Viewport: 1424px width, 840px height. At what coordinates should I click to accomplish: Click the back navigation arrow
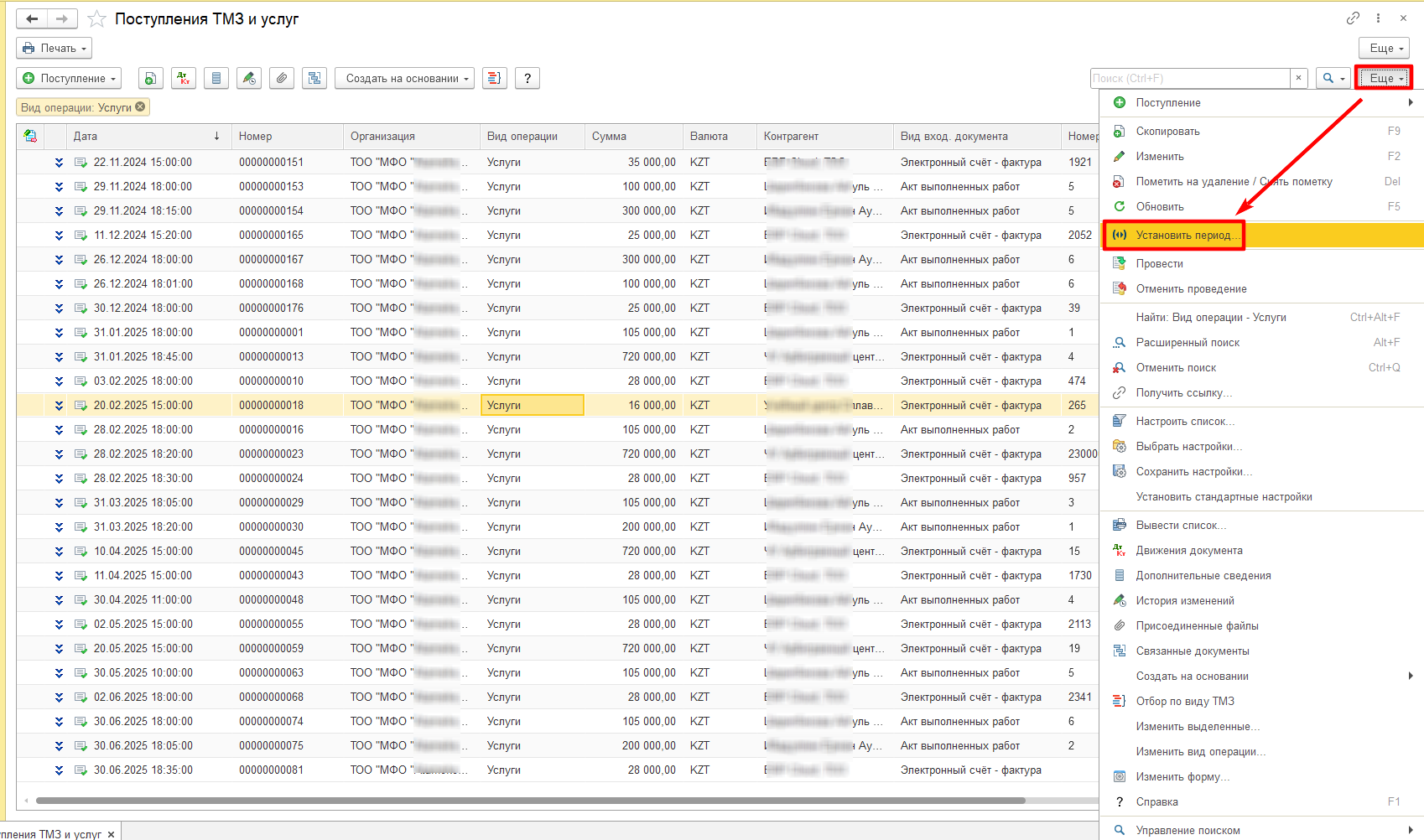click(x=32, y=18)
